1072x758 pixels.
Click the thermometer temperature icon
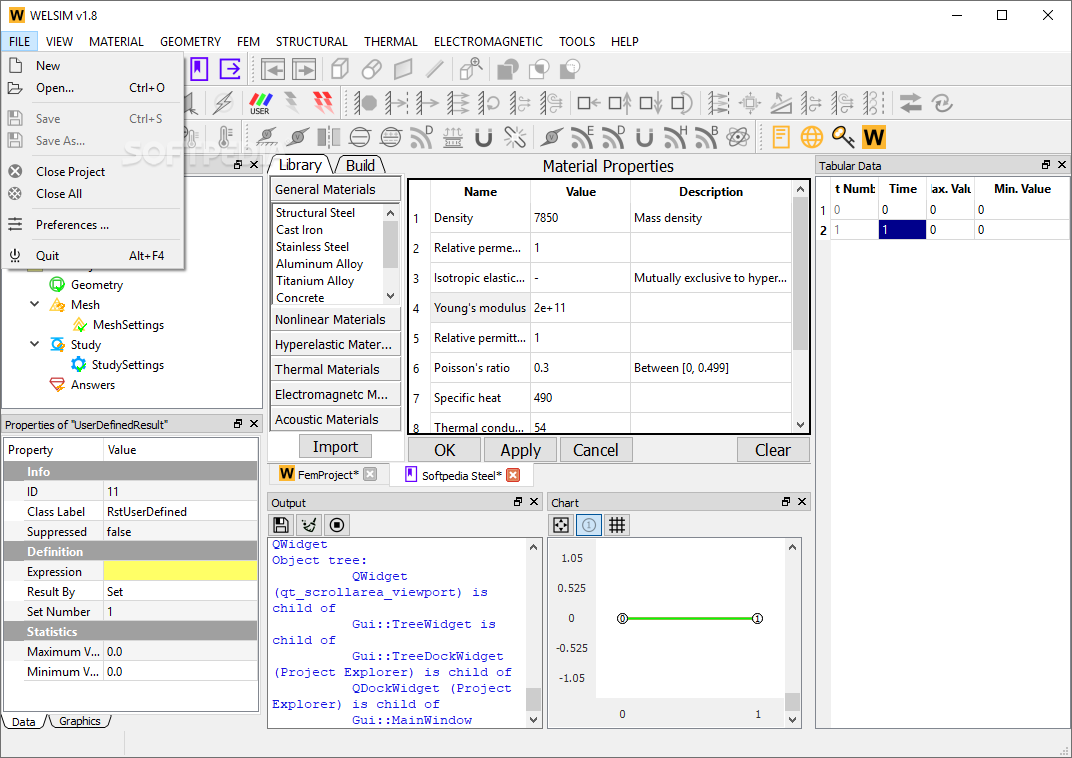tap(225, 137)
